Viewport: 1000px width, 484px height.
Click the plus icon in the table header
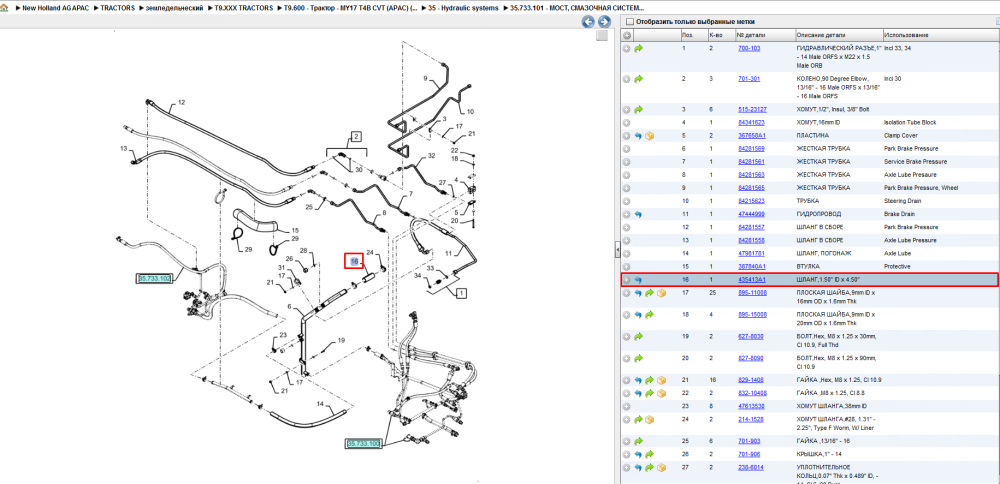627,35
